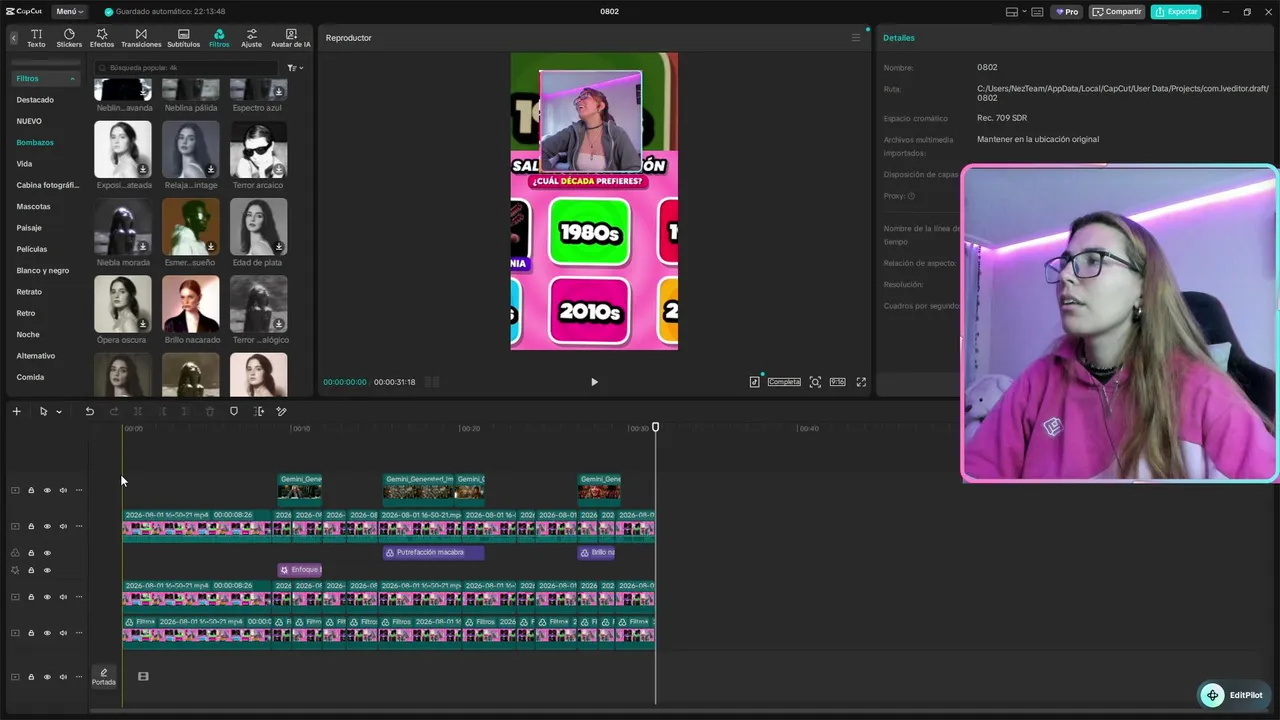Click the add track plus icon

tap(16, 411)
